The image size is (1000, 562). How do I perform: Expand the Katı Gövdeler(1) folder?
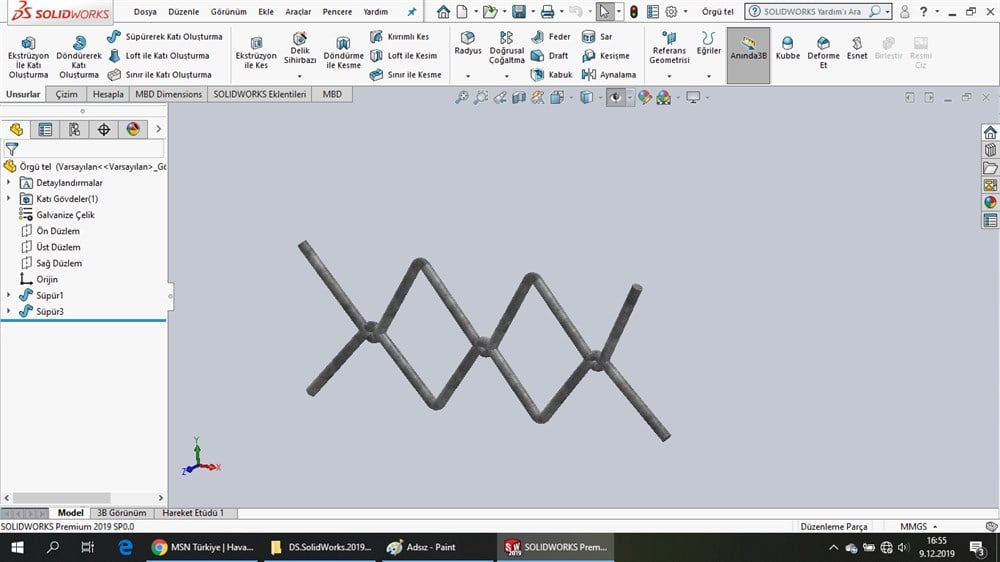[9, 199]
